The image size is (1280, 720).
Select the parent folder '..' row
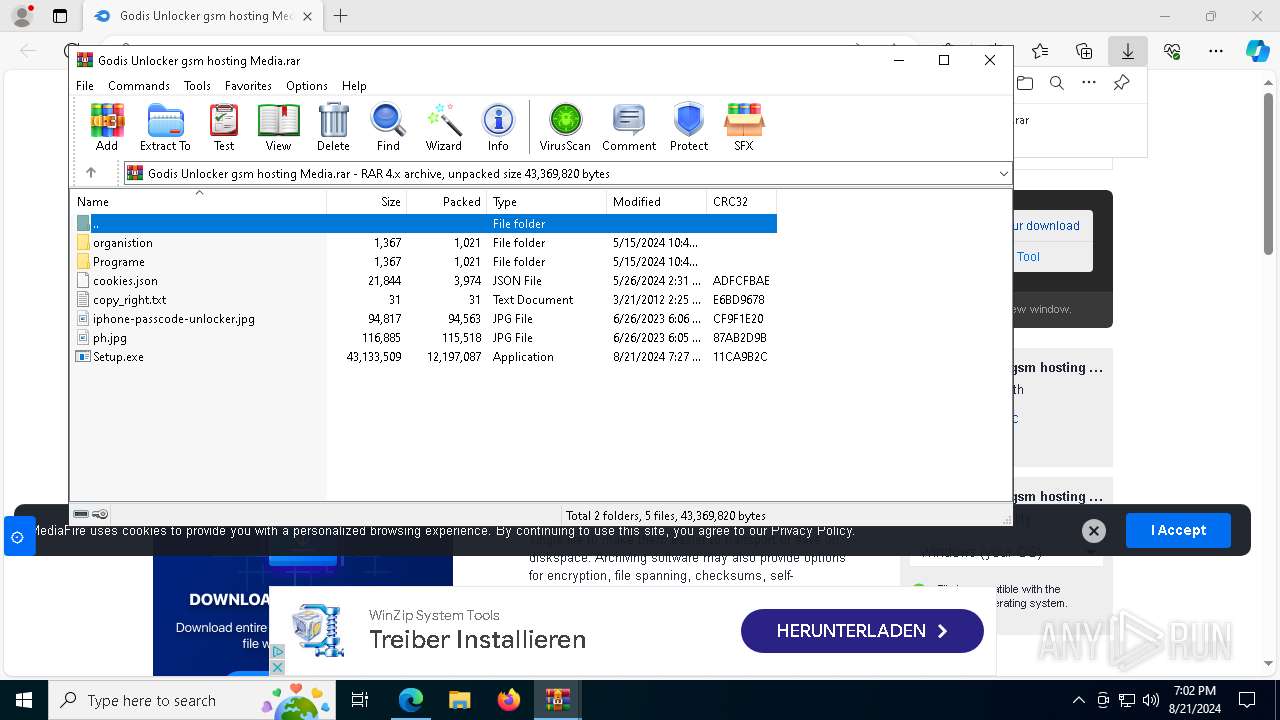[424, 224]
